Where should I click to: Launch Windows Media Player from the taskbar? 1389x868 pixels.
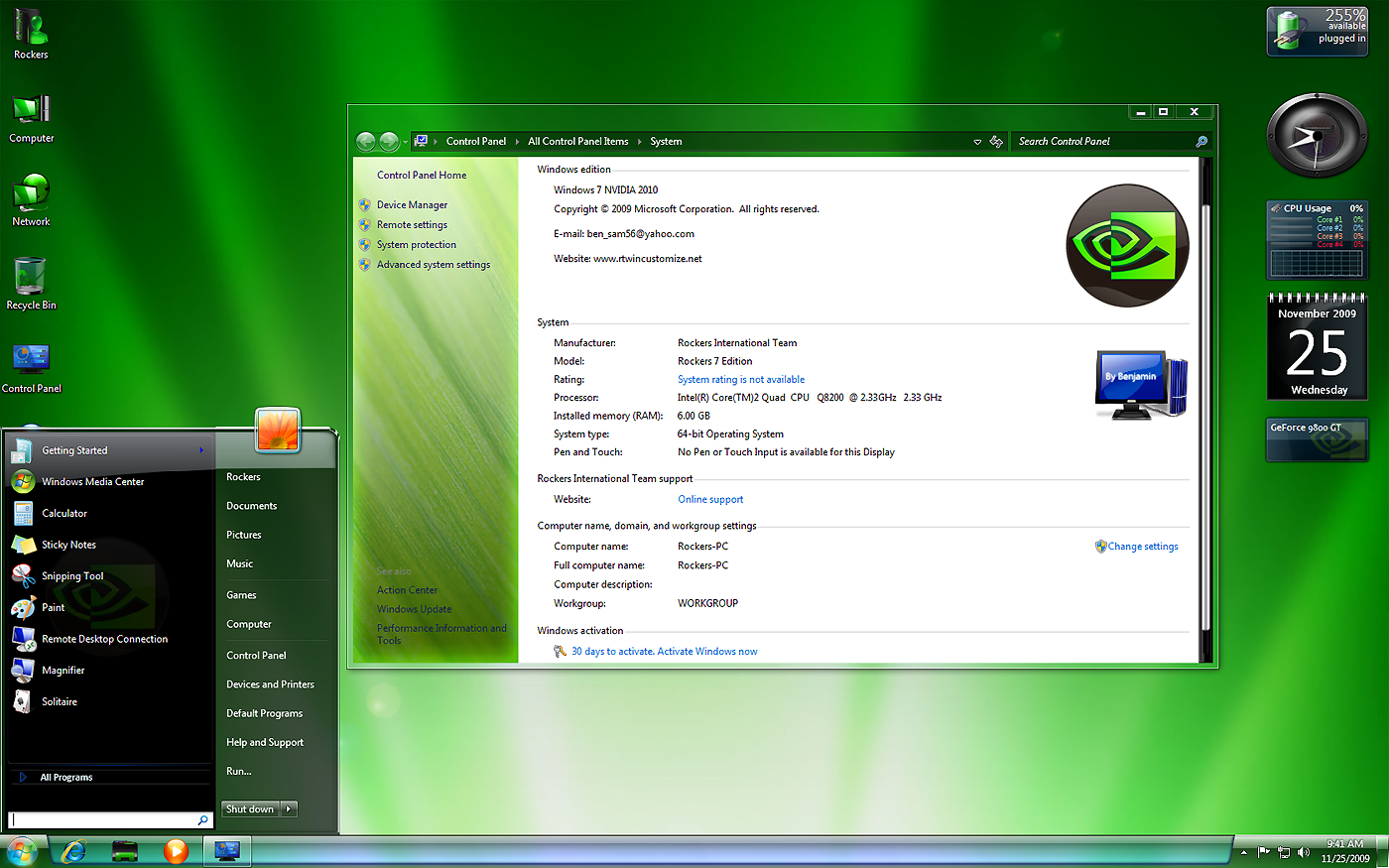[177, 851]
